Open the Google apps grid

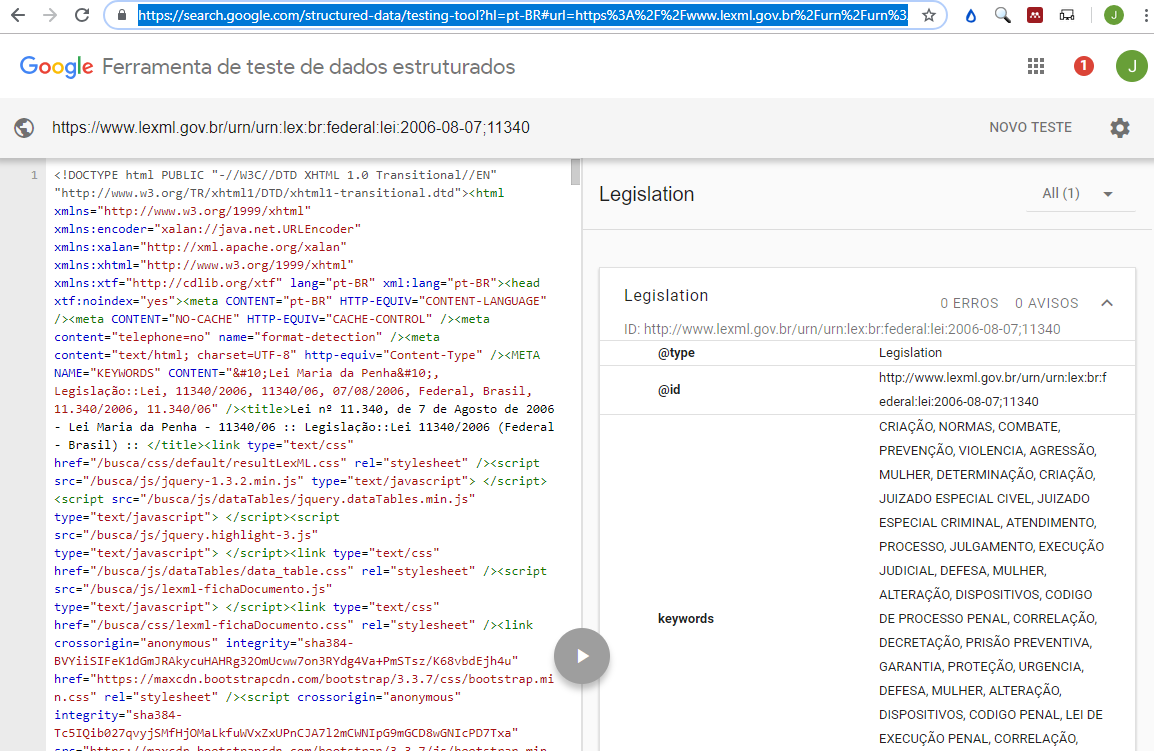[x=1036, y=66]
